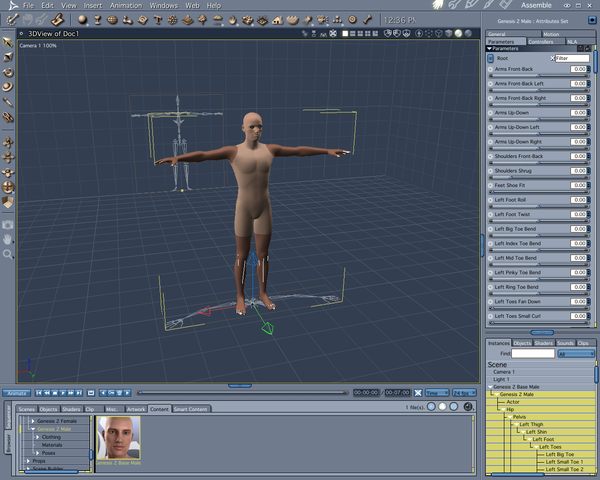Select the 3D Text tool
The image size is (600, 480).
(x=157, y=20)
